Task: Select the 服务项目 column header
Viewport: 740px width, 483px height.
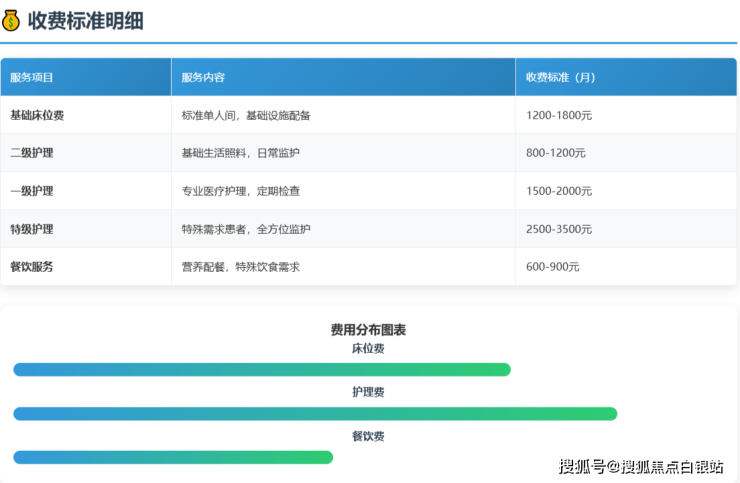Action: point(32,77)
